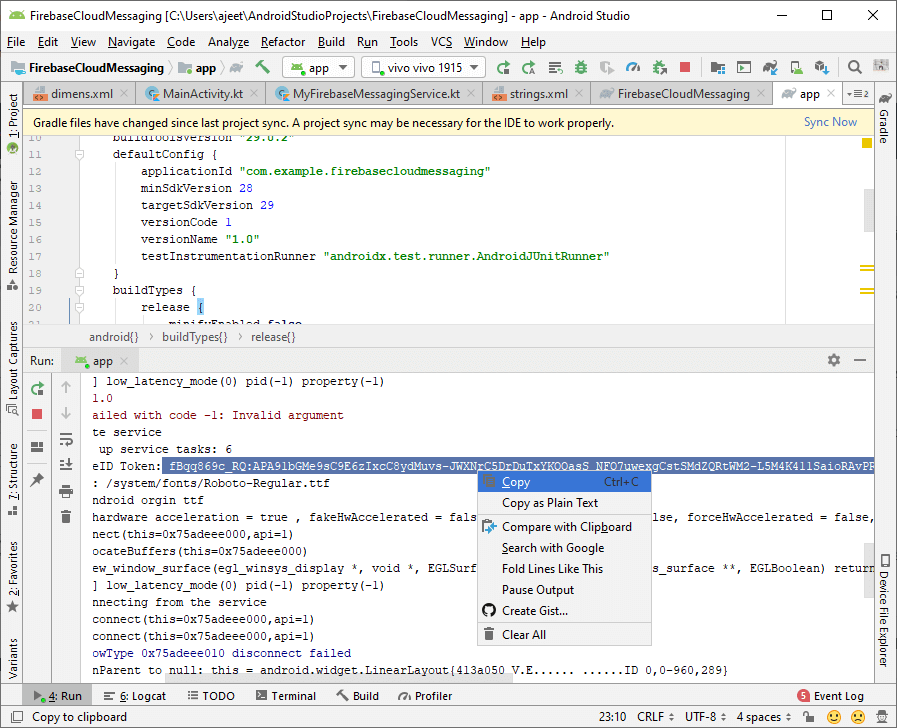Select Compare with Clipboard

[564, 527]
